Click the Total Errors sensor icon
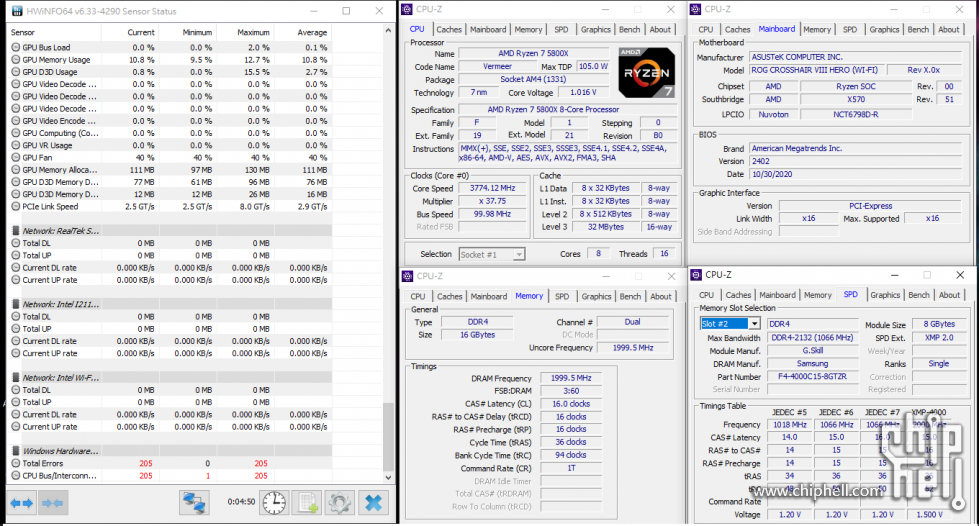This screenshot has width=979, height=526. (x=16, y=464)
